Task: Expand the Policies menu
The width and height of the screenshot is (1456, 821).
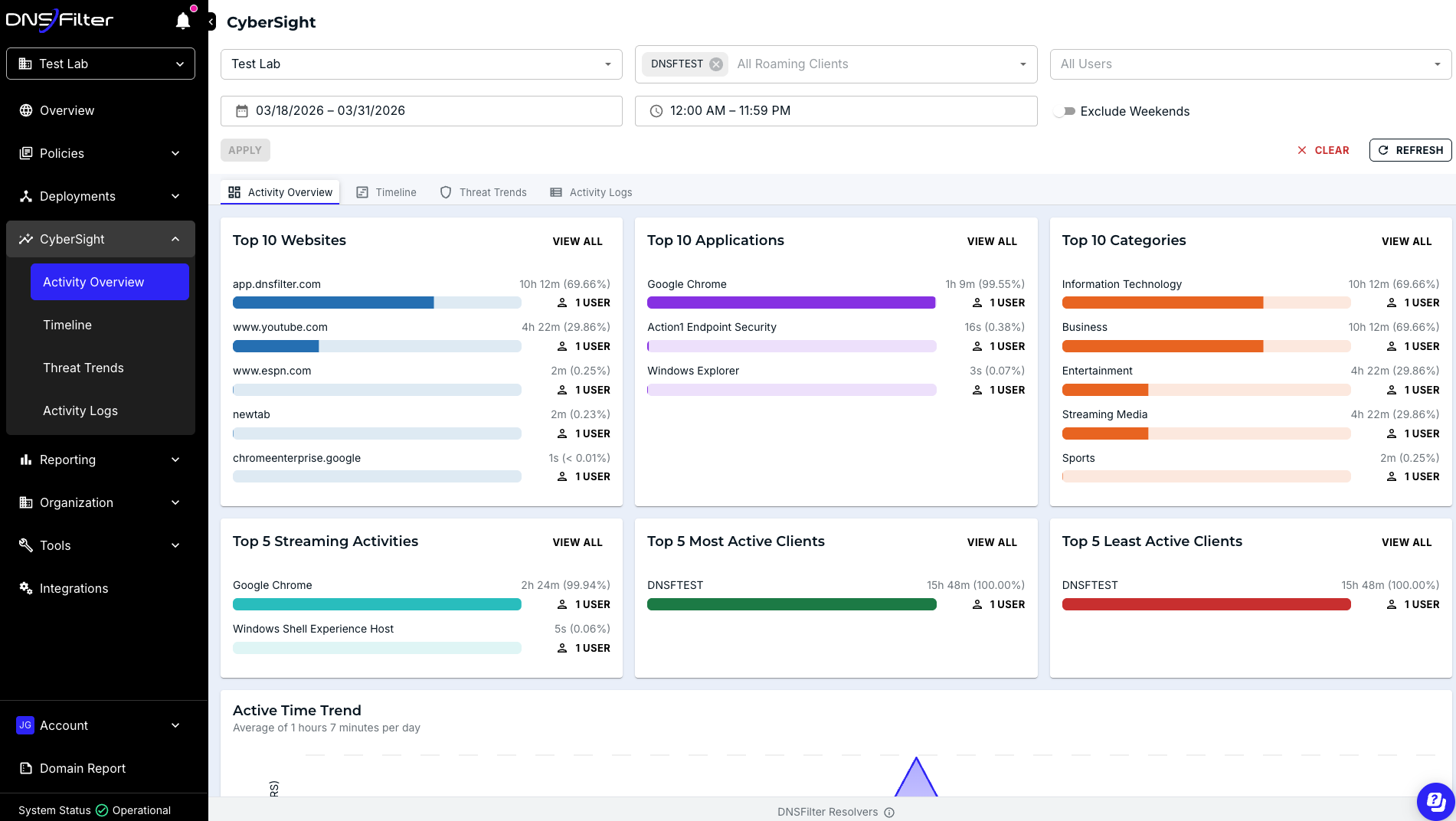Action: click(175, 153)
